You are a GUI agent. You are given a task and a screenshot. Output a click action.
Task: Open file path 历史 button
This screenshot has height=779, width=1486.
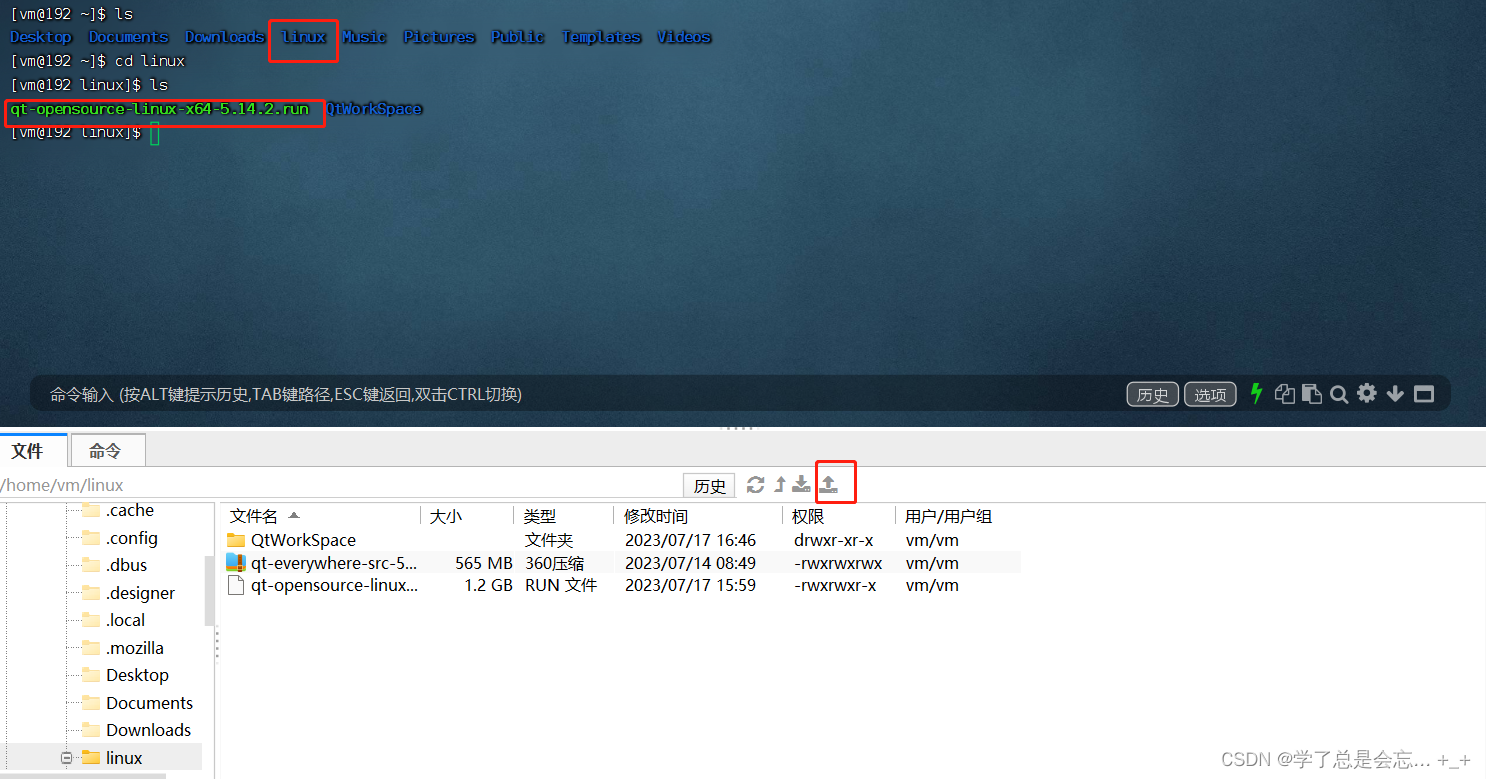coord(709,486)
